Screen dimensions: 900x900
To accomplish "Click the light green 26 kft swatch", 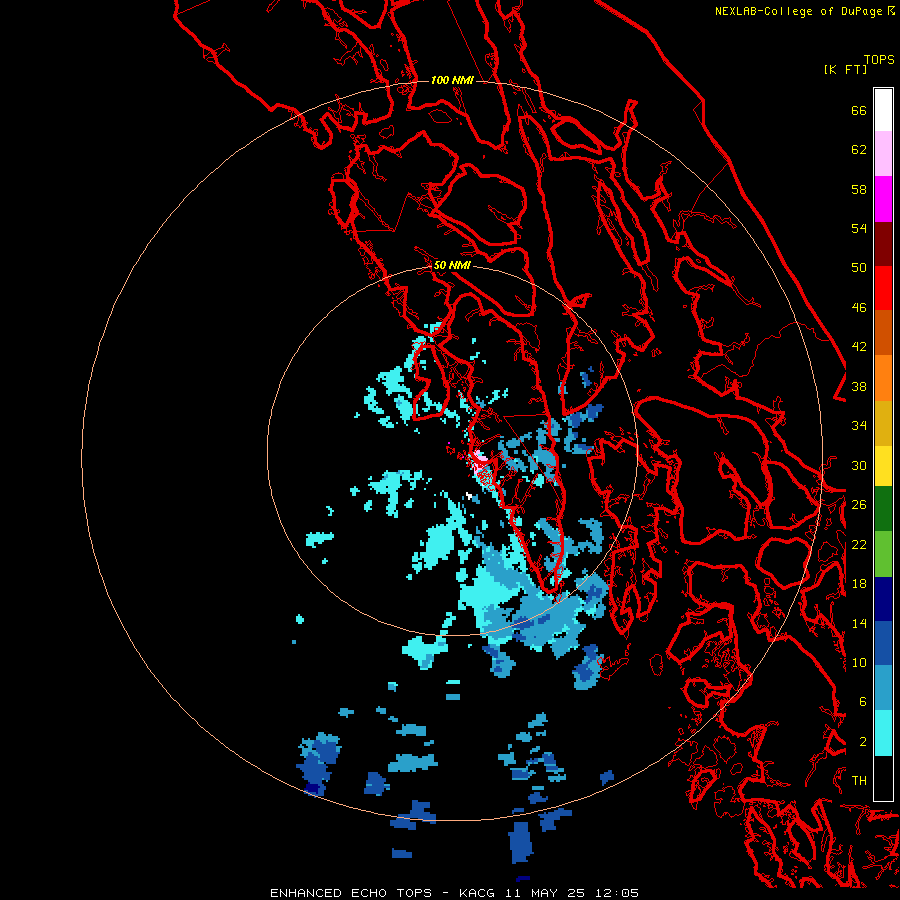I will [883, 554].
